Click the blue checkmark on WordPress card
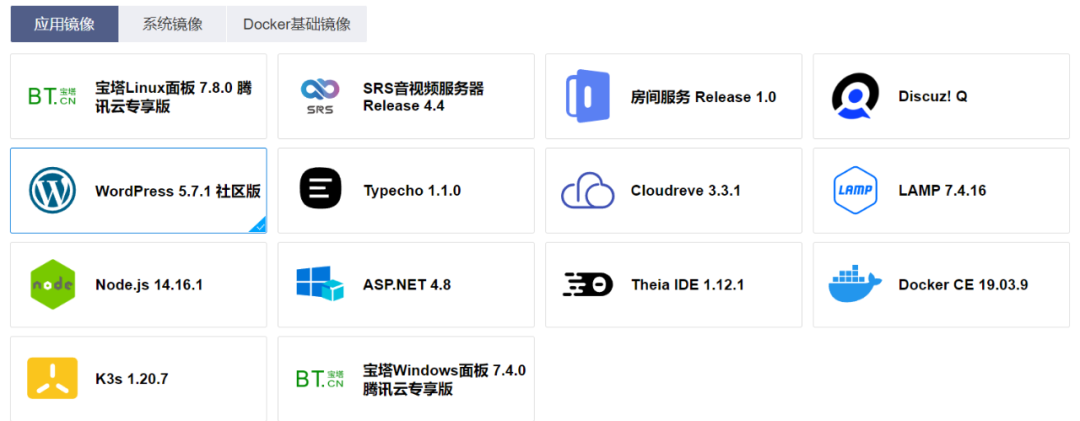The width and height of the screenshot is (1080, 421). 260,226
